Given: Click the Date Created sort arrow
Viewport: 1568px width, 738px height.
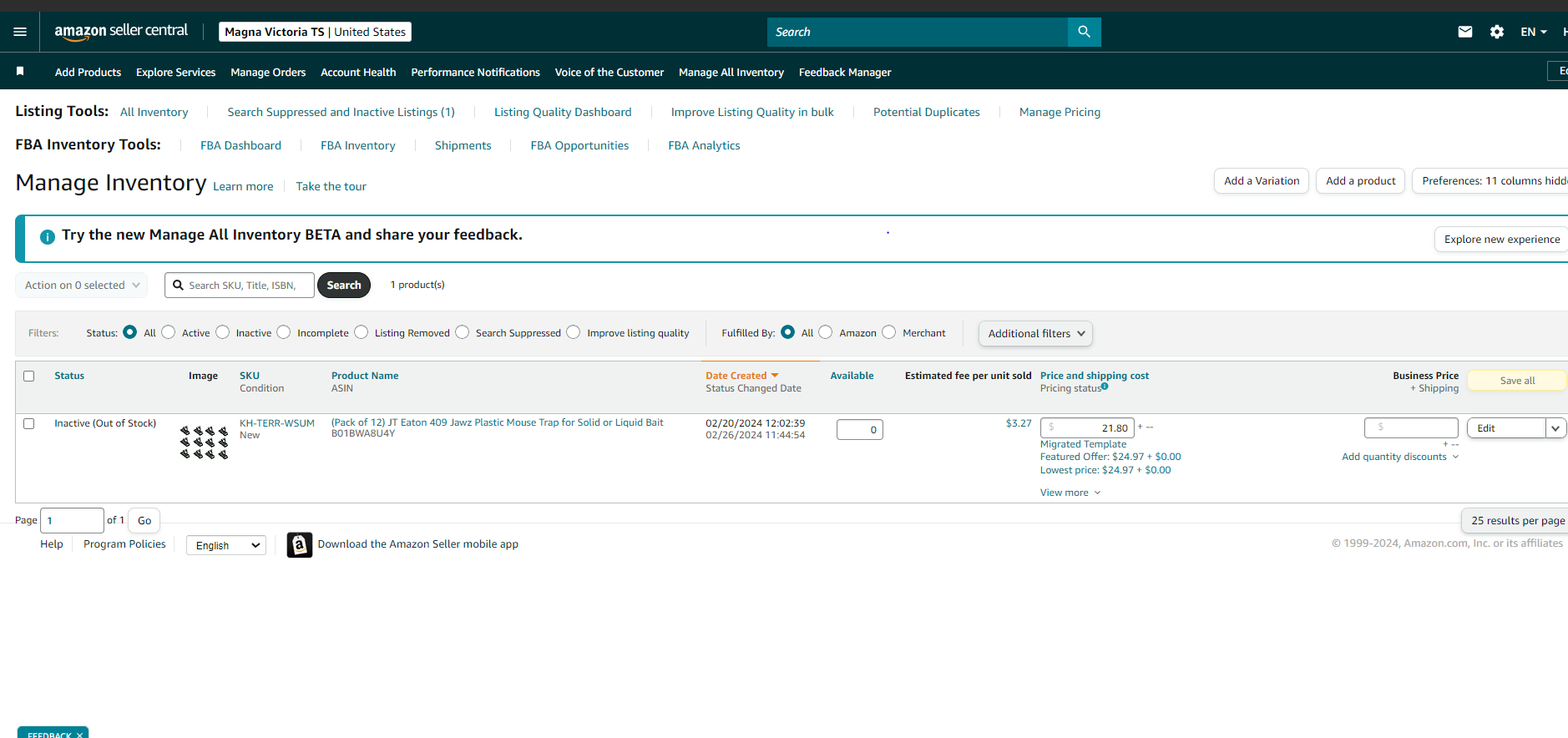Looking at the screenshot, I should point(775,376).
